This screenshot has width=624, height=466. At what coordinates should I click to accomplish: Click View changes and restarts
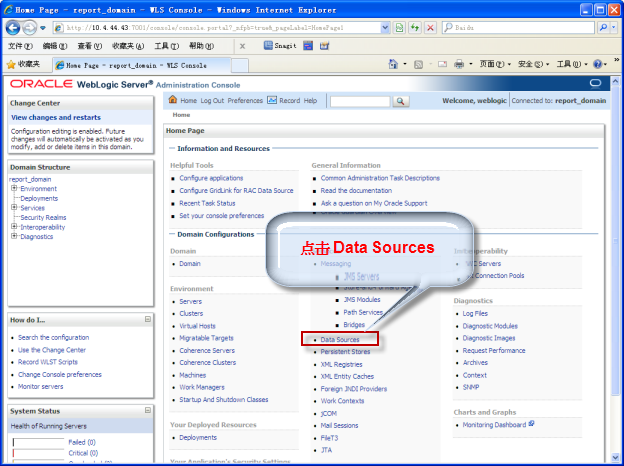(56, 117)
